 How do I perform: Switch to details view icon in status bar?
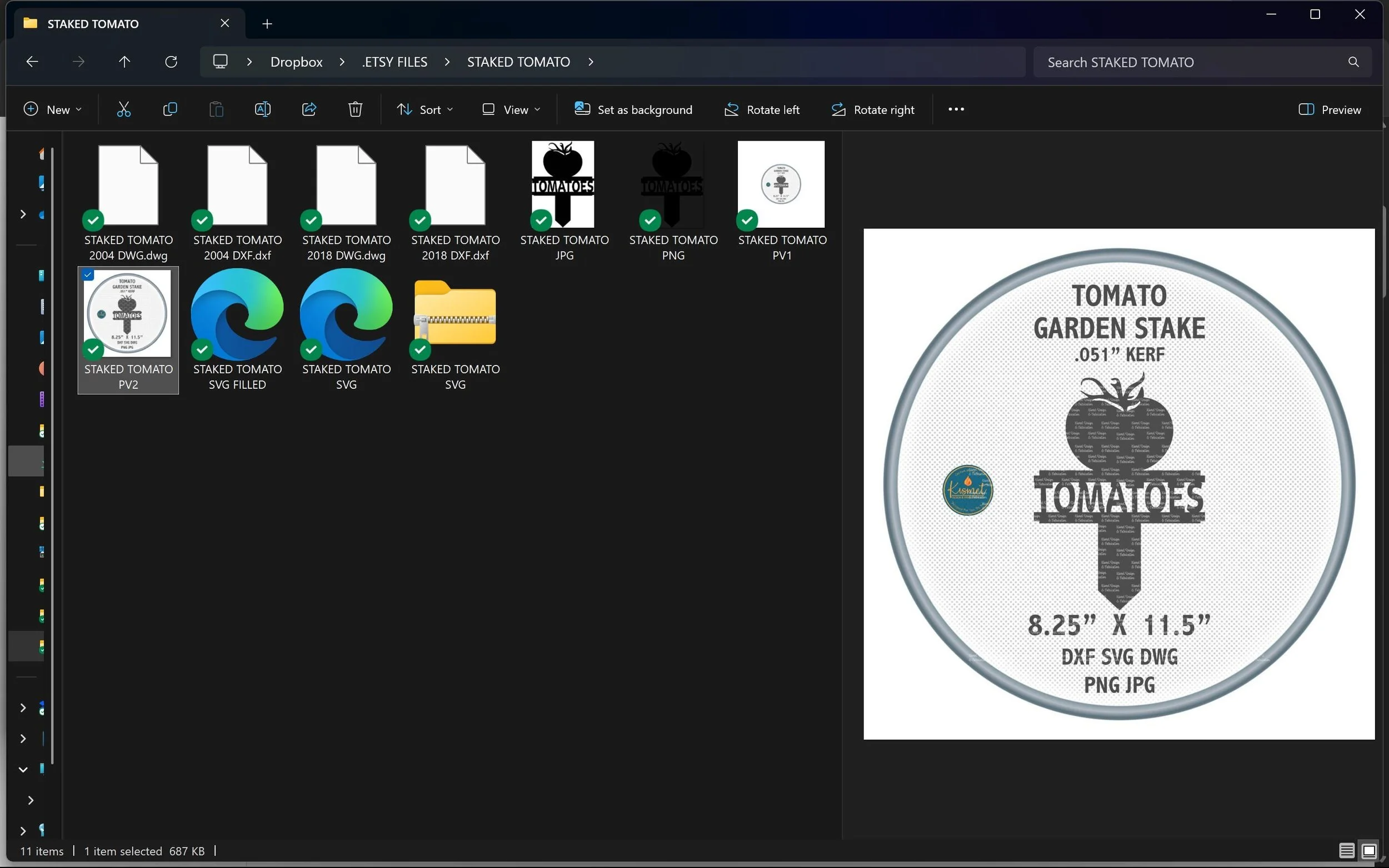[x=1347, y=850]
